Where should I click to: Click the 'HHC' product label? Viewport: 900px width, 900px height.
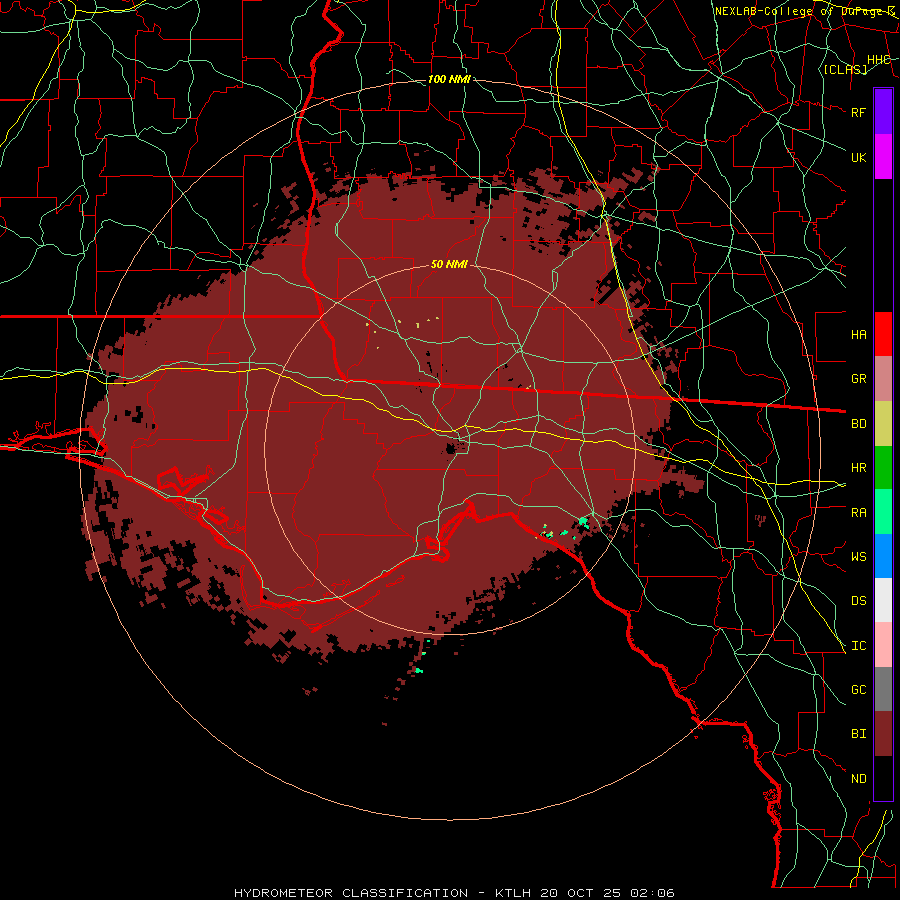tap(879, 60)
